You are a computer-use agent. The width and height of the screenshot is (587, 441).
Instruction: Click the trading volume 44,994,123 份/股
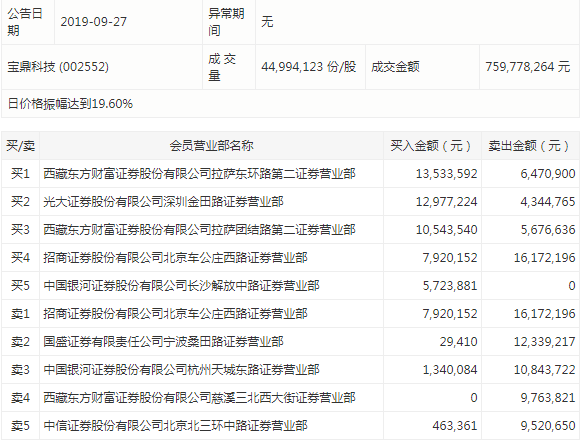click(x=309, y=67)
